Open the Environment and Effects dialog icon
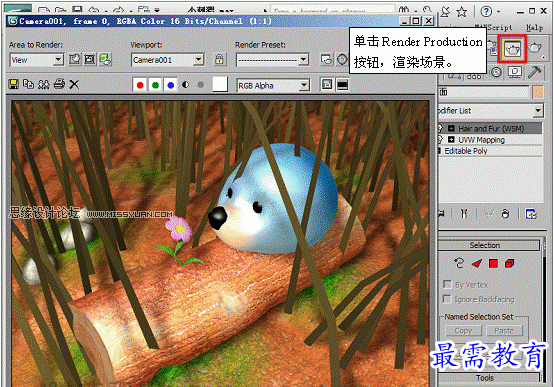 pyautogui.click(x=326, y=59)
